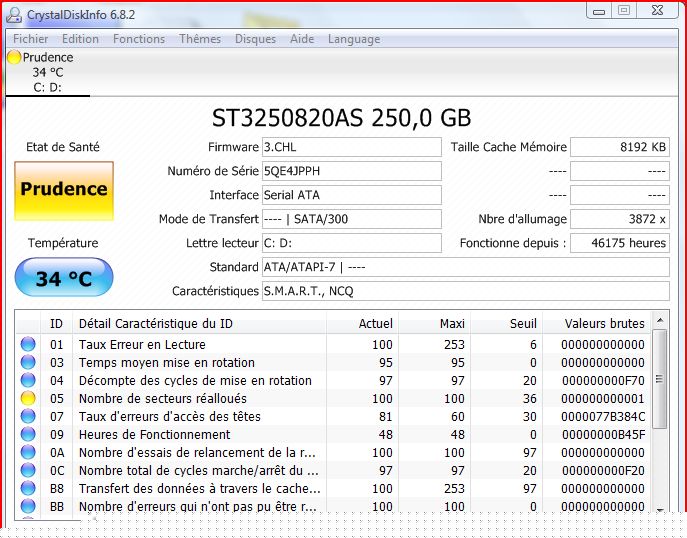Click raw value 000000000F70
Image resolution: width=687 pixels, height=538 pixels.
603,380
